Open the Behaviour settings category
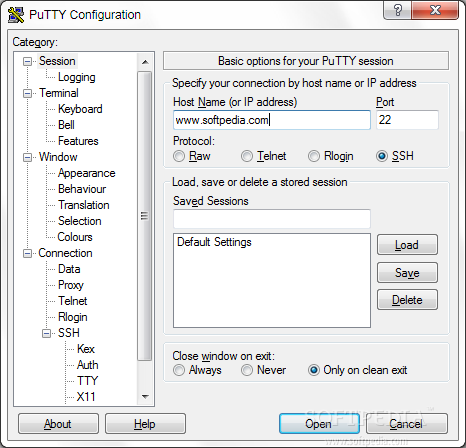This screenshot has width=466, height=448. pos(82,189)
